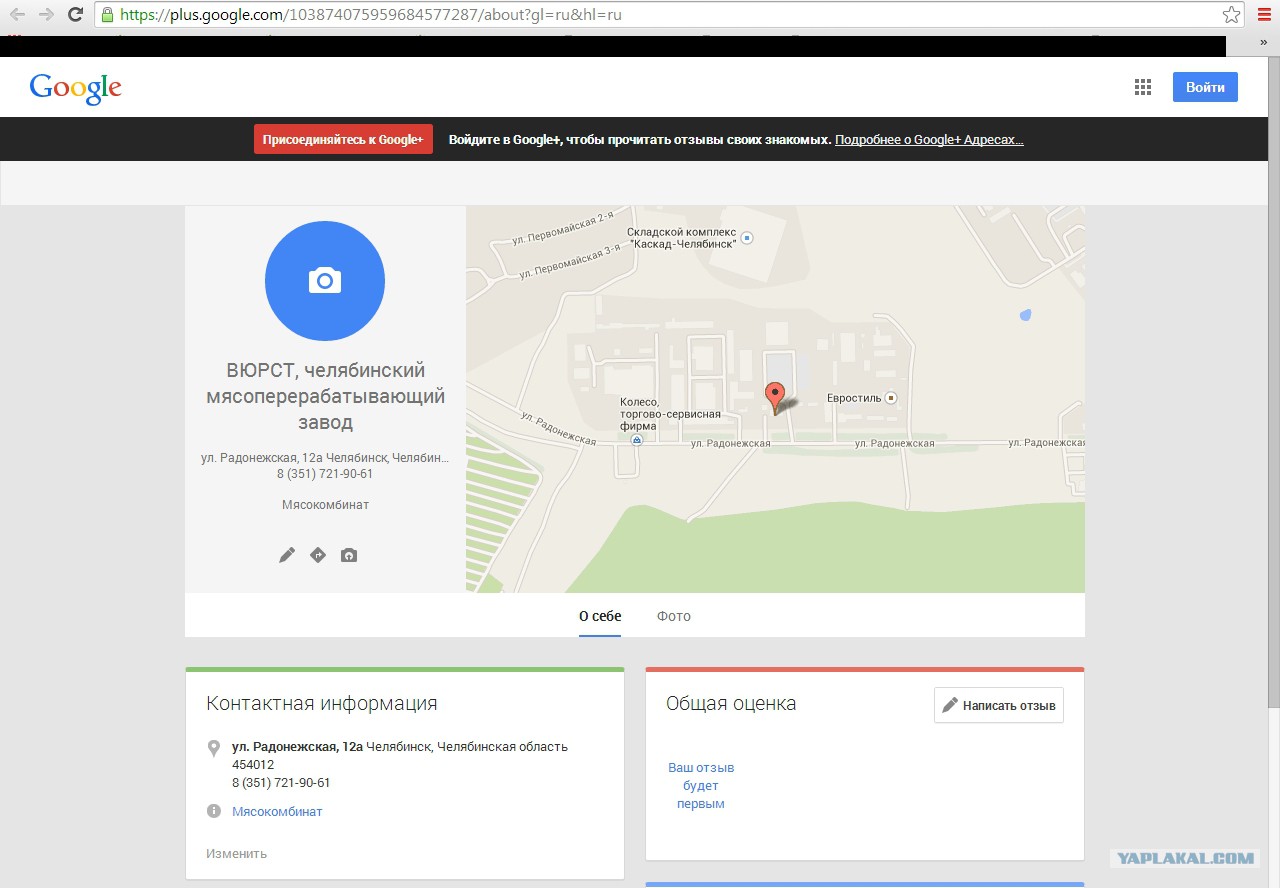Click the Изменить link
The image size is (1280, 888).
[x=236, y=854]
